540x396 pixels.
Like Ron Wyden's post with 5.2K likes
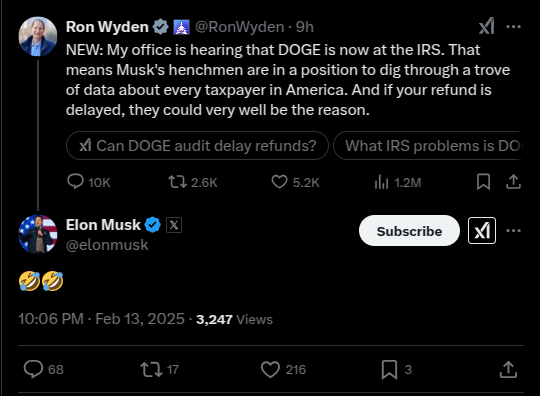click(295, 182)
